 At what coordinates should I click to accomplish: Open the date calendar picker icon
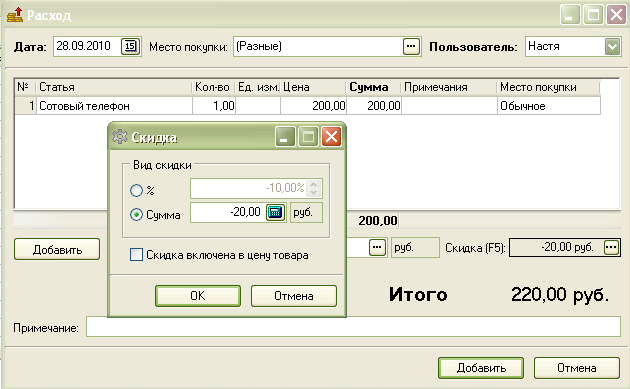pyautogui.click(x=130, y=46)
